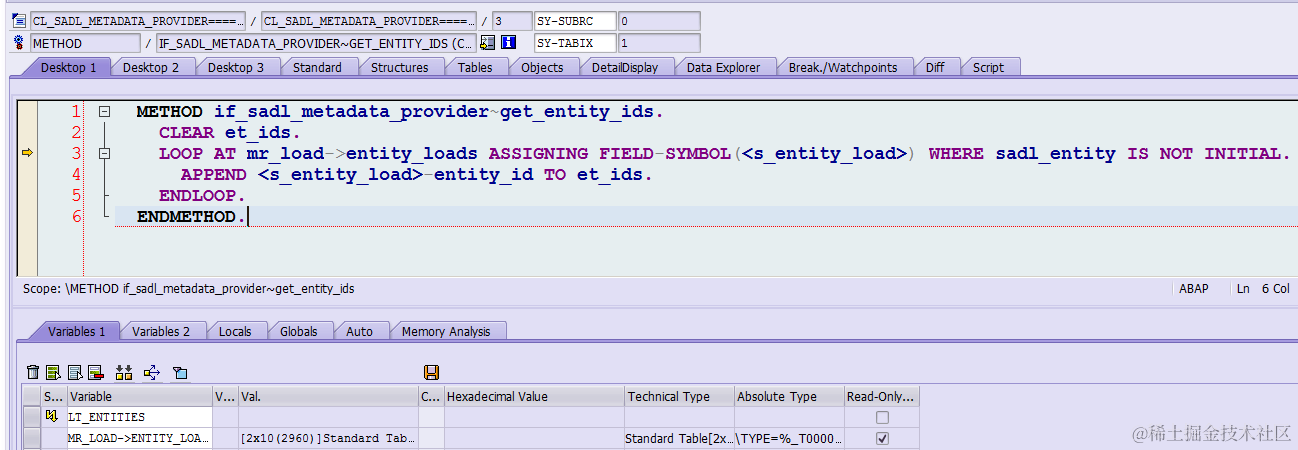Screen dimensions: 1298x450
Task: Click the SY-TABIX value field showing 1
Action: 659,43
